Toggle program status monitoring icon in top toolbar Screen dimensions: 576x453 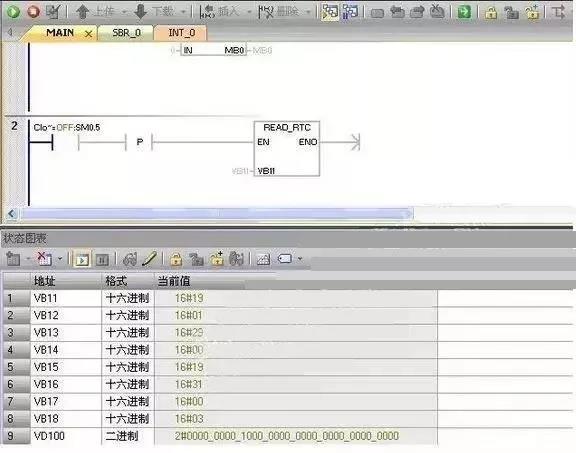click(x=330, y=12)
